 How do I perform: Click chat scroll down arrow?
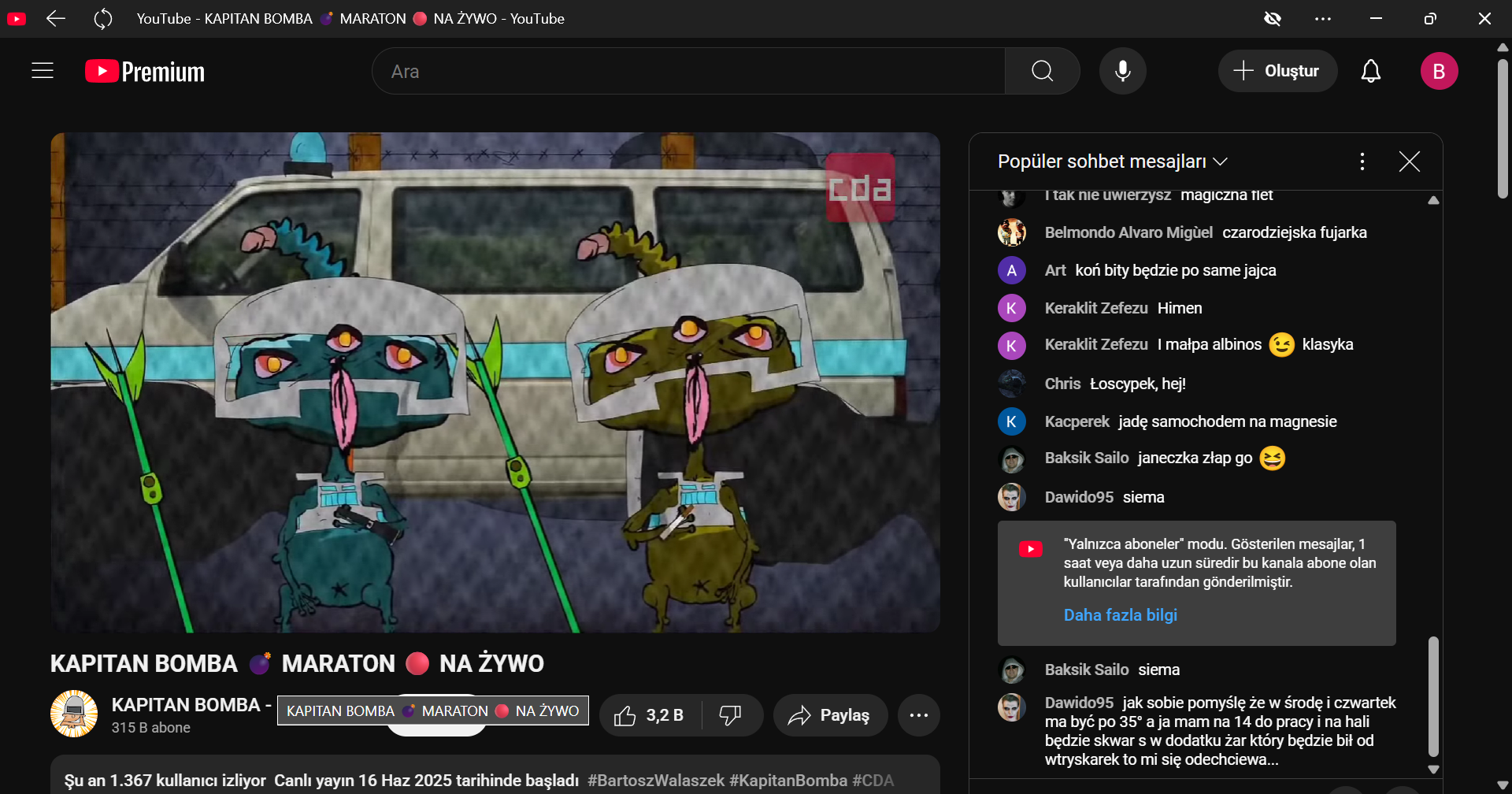pos(1433,770)
